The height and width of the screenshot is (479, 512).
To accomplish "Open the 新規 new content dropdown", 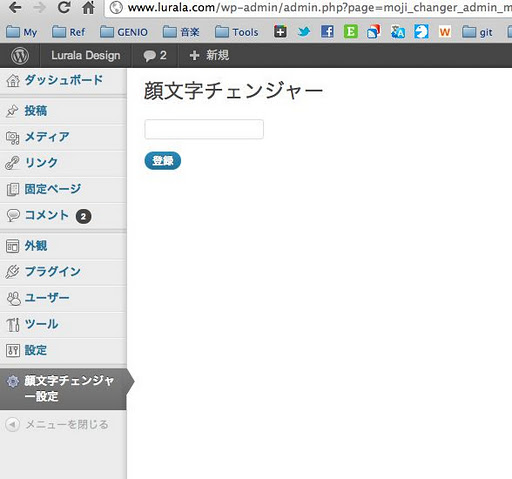I will (209, 55).
